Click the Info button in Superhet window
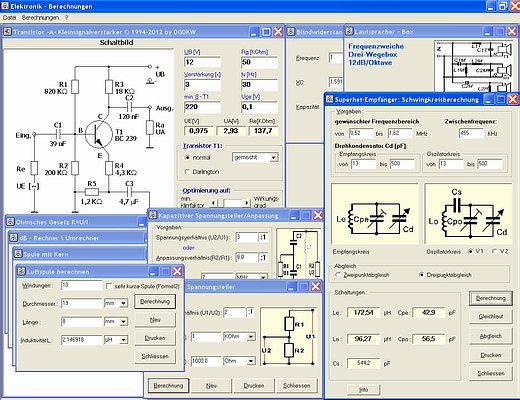This screenshot has height=400, width=520. 363,389
